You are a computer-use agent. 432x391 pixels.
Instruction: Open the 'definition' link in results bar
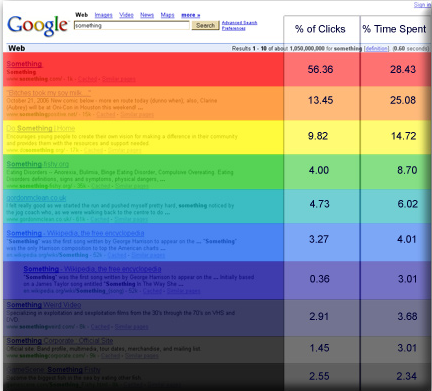tap(376, 48)
